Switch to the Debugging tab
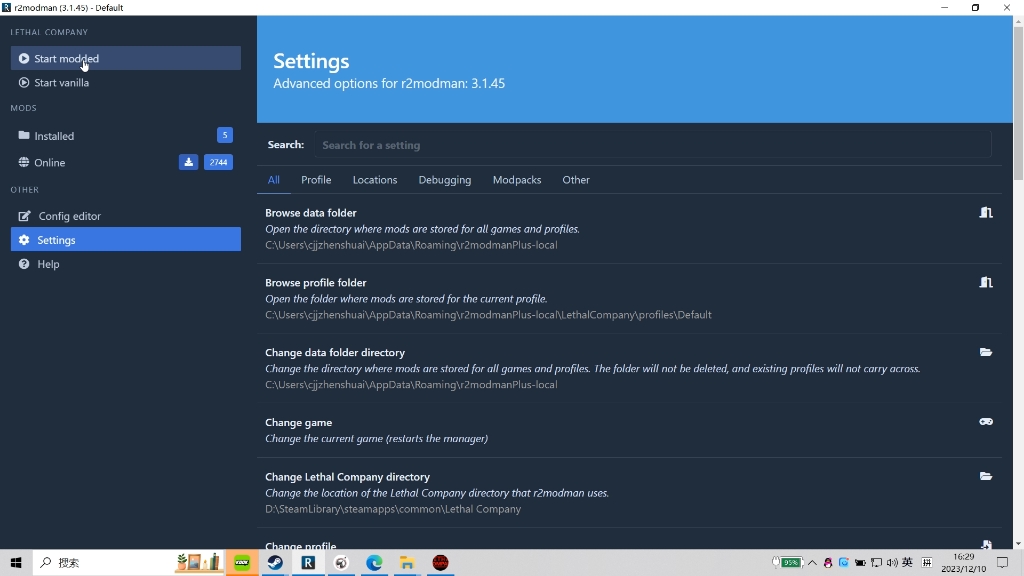Screen dimensions: 1024x576 point(445,180)
